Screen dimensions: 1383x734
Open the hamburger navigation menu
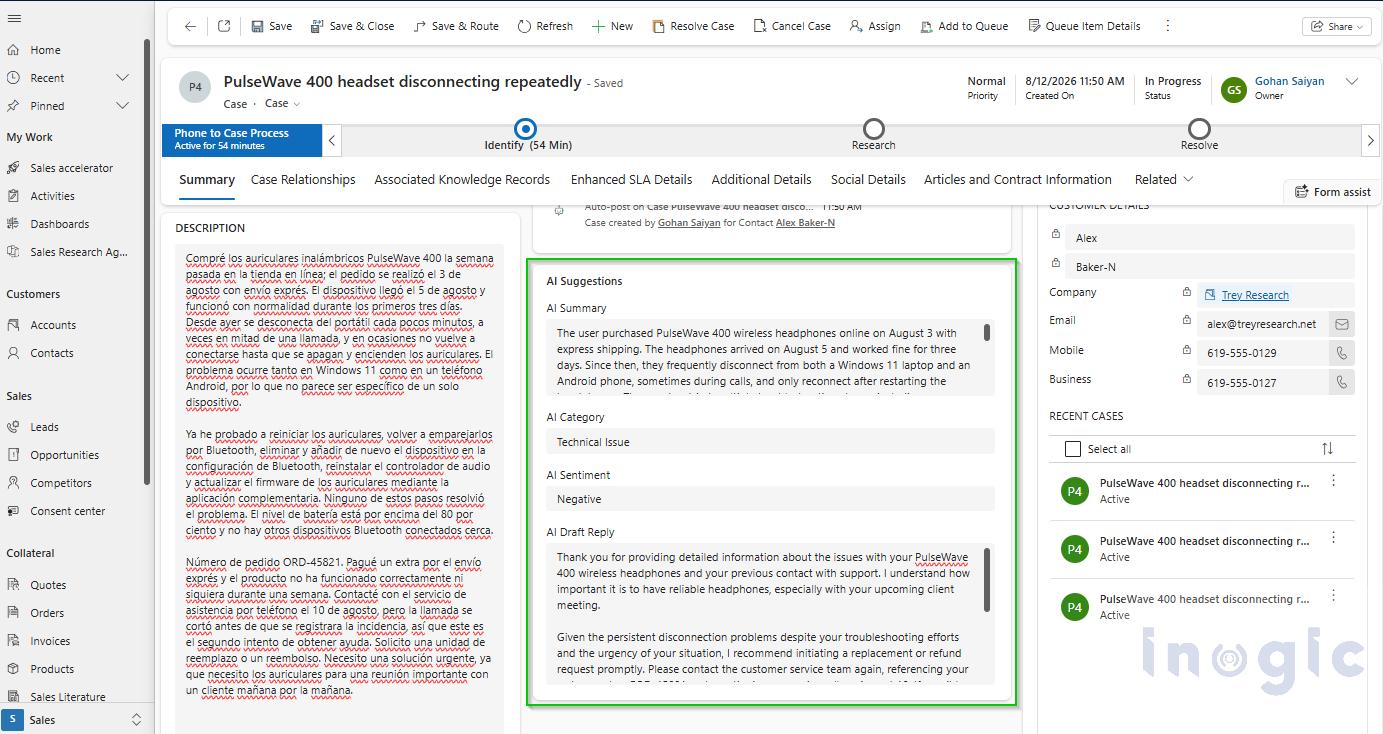pyautogui.click(x=14, y=18)
